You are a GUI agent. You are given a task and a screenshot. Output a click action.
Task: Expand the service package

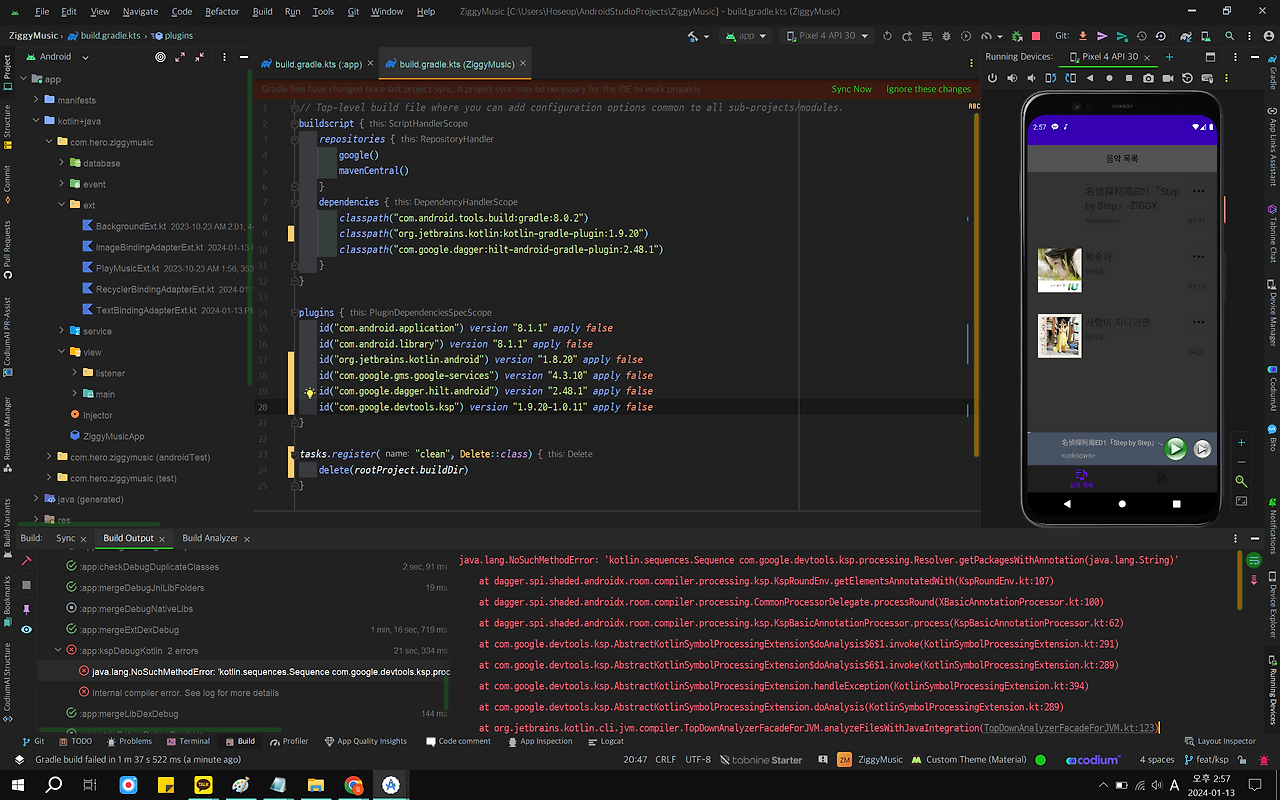pyautogui.click(x=61, y=331)
